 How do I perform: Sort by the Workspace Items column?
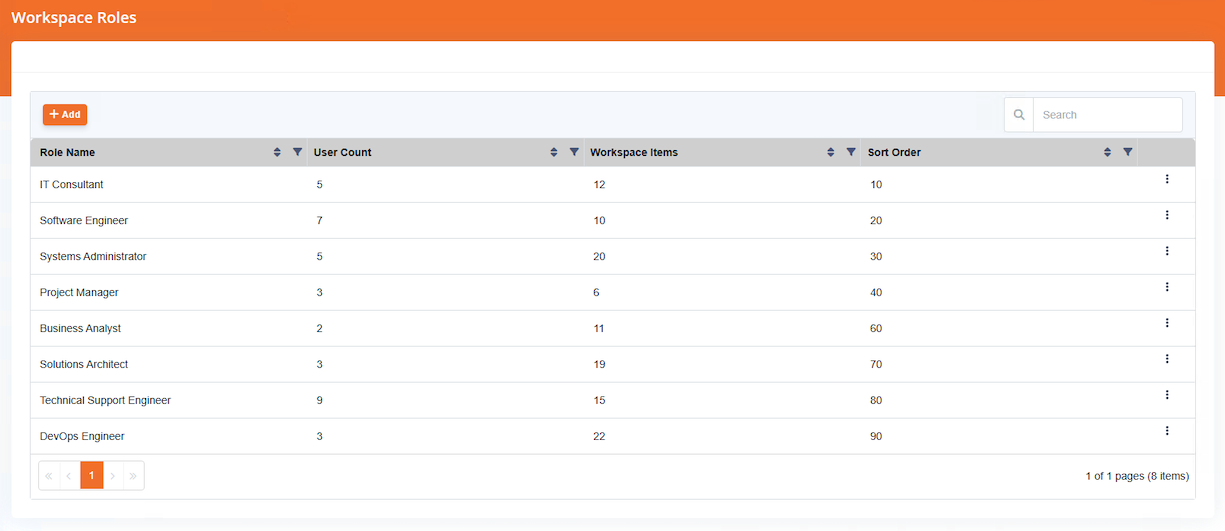click(831, 152)
